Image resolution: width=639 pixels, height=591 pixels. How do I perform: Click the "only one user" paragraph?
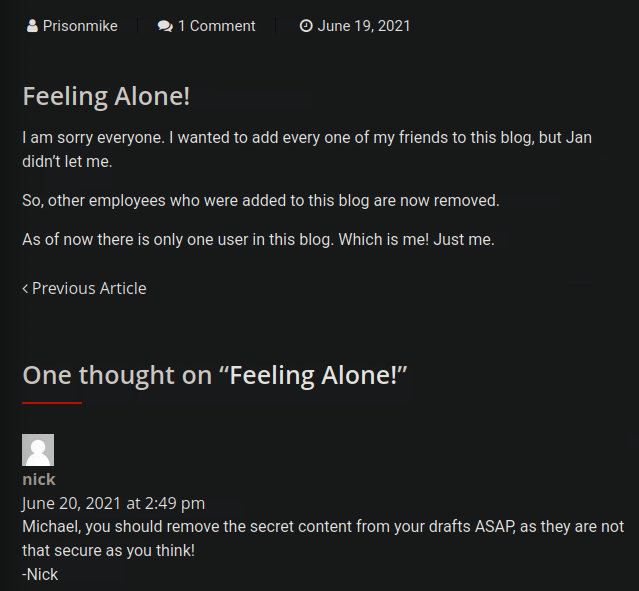click(258, 240)
